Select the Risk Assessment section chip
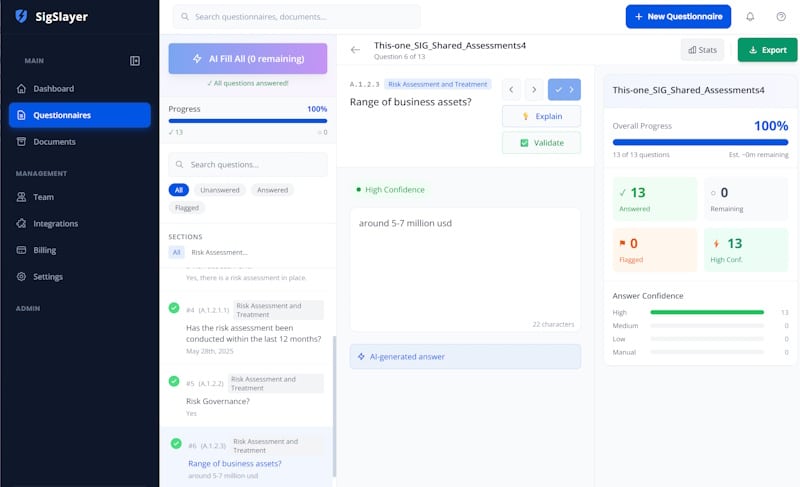The height and width of the screenshot is (487, 800). [219, 252]
